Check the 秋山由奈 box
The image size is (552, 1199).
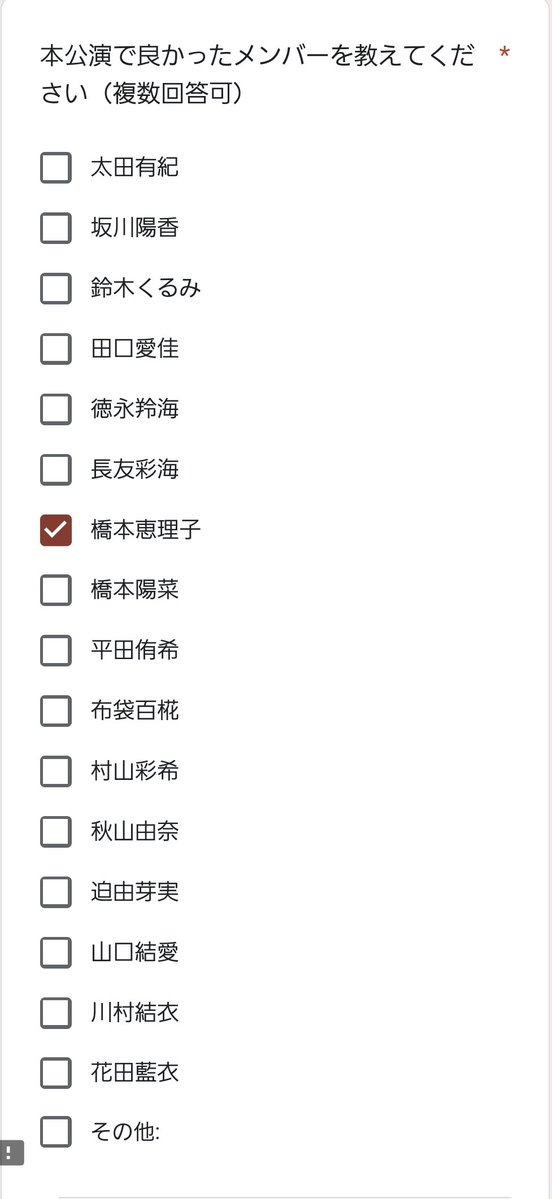coord(56,832)
